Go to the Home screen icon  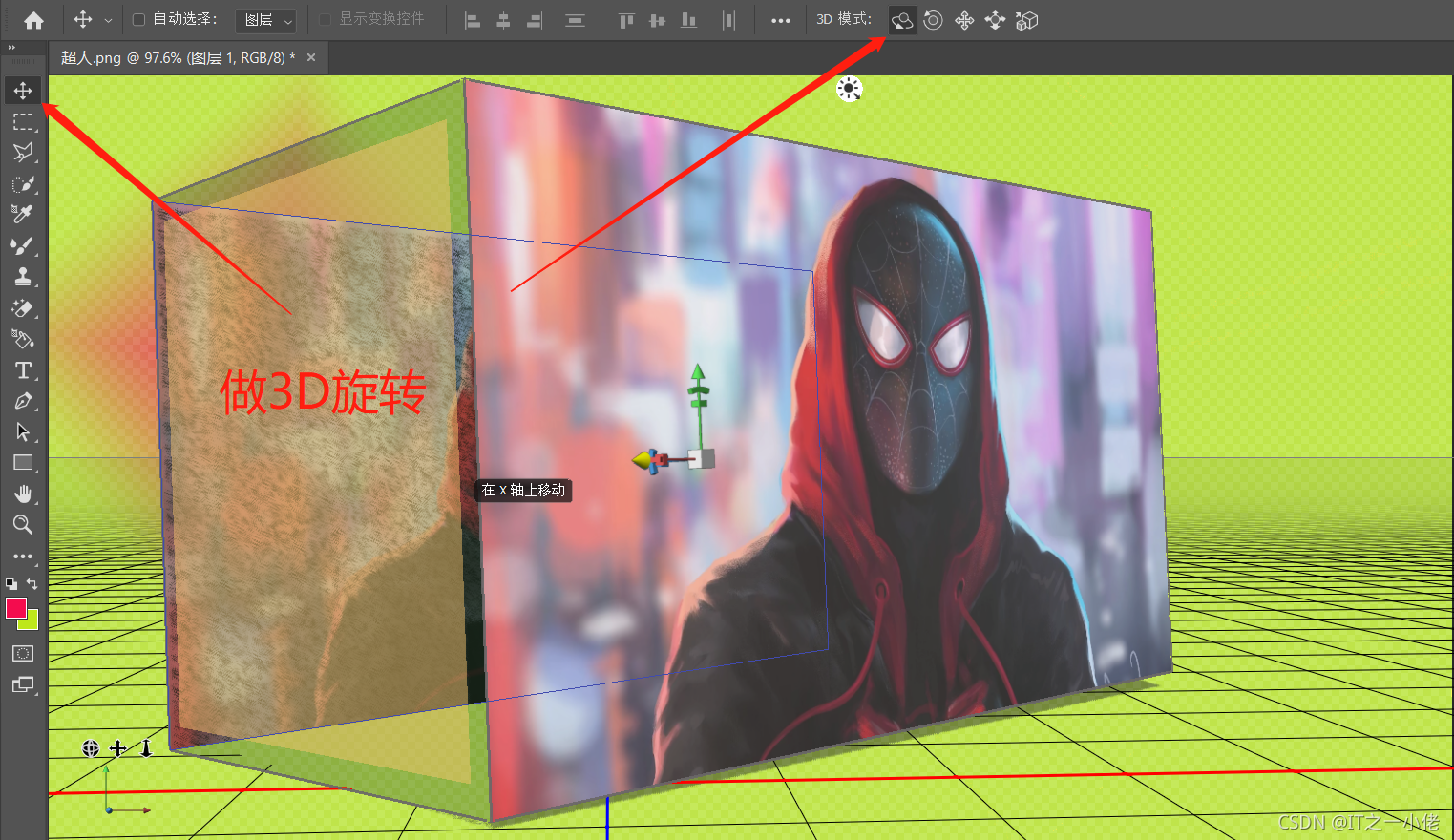(x=33, y=20)
